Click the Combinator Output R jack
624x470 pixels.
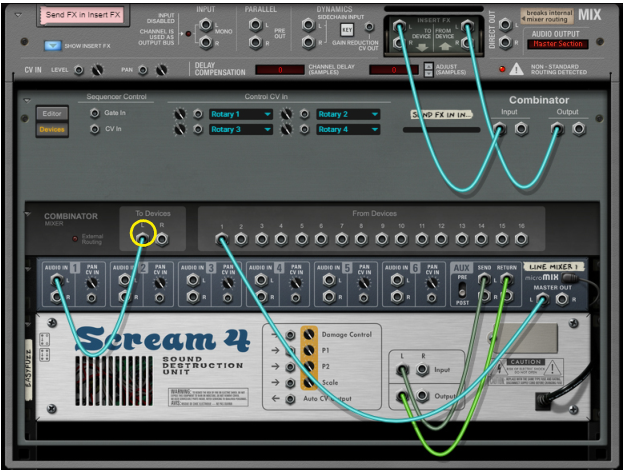[579, 129]
